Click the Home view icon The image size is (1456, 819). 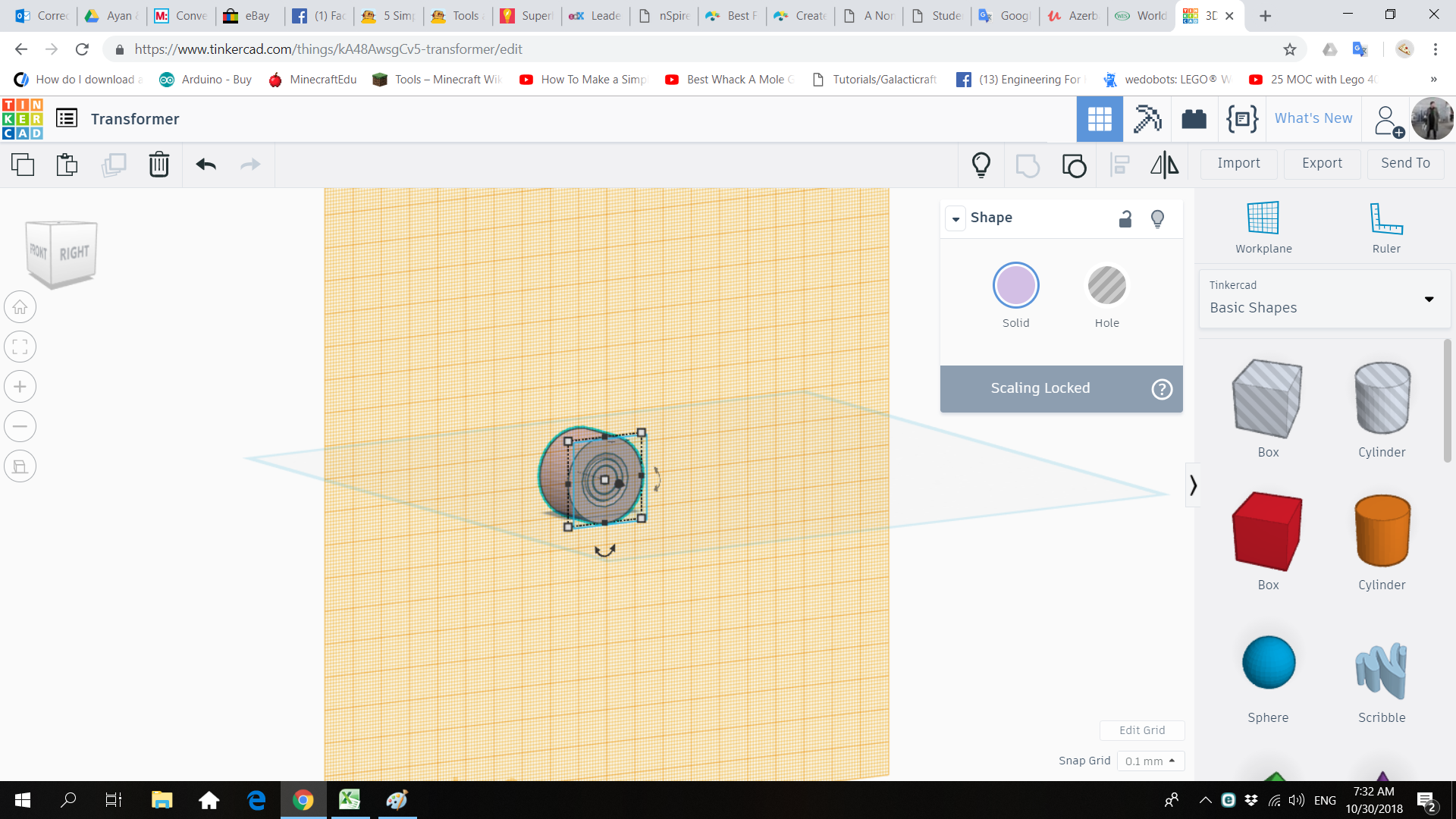(x=20, y=308)
